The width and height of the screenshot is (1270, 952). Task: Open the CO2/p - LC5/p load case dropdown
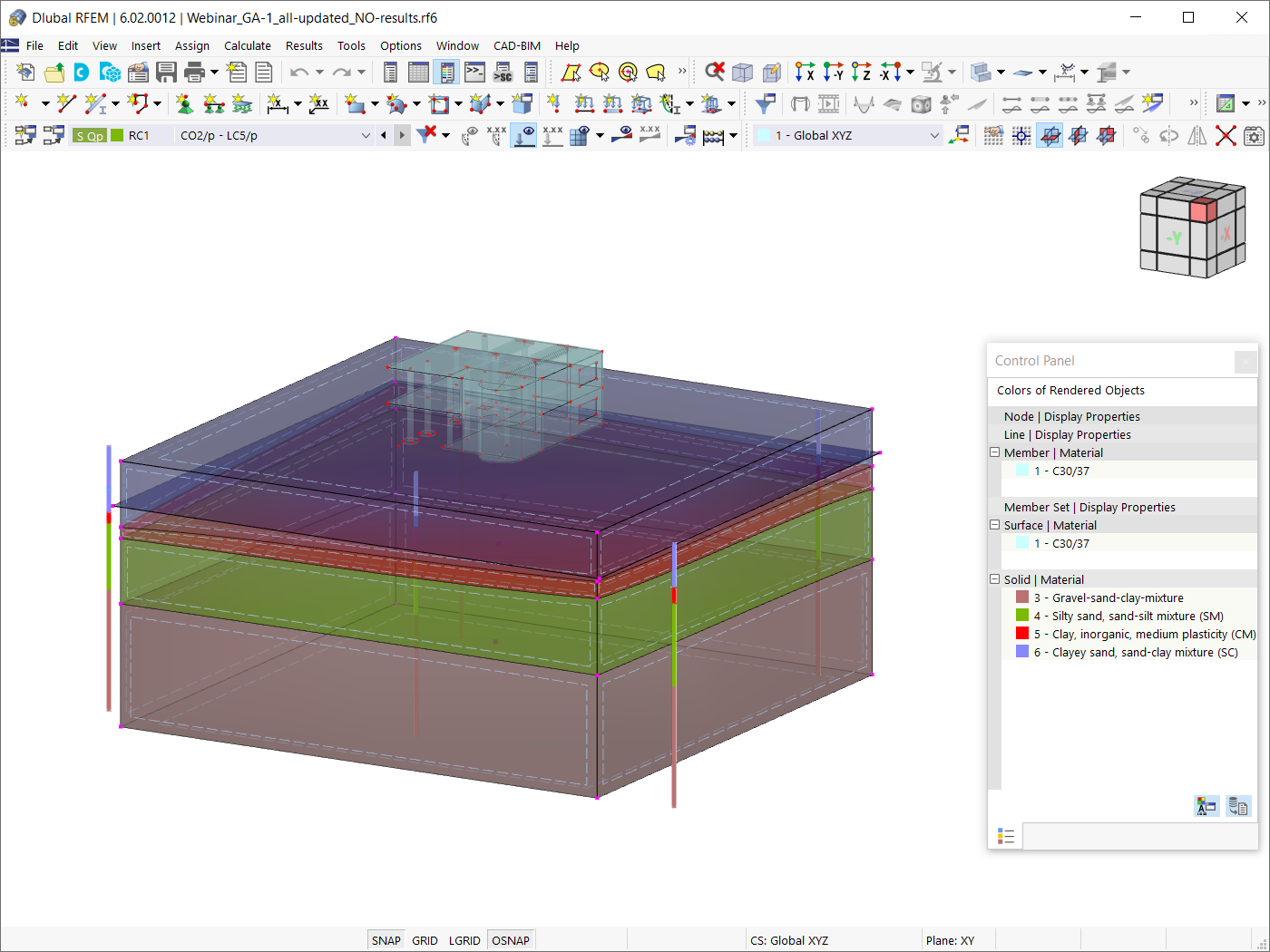point(366,134)
